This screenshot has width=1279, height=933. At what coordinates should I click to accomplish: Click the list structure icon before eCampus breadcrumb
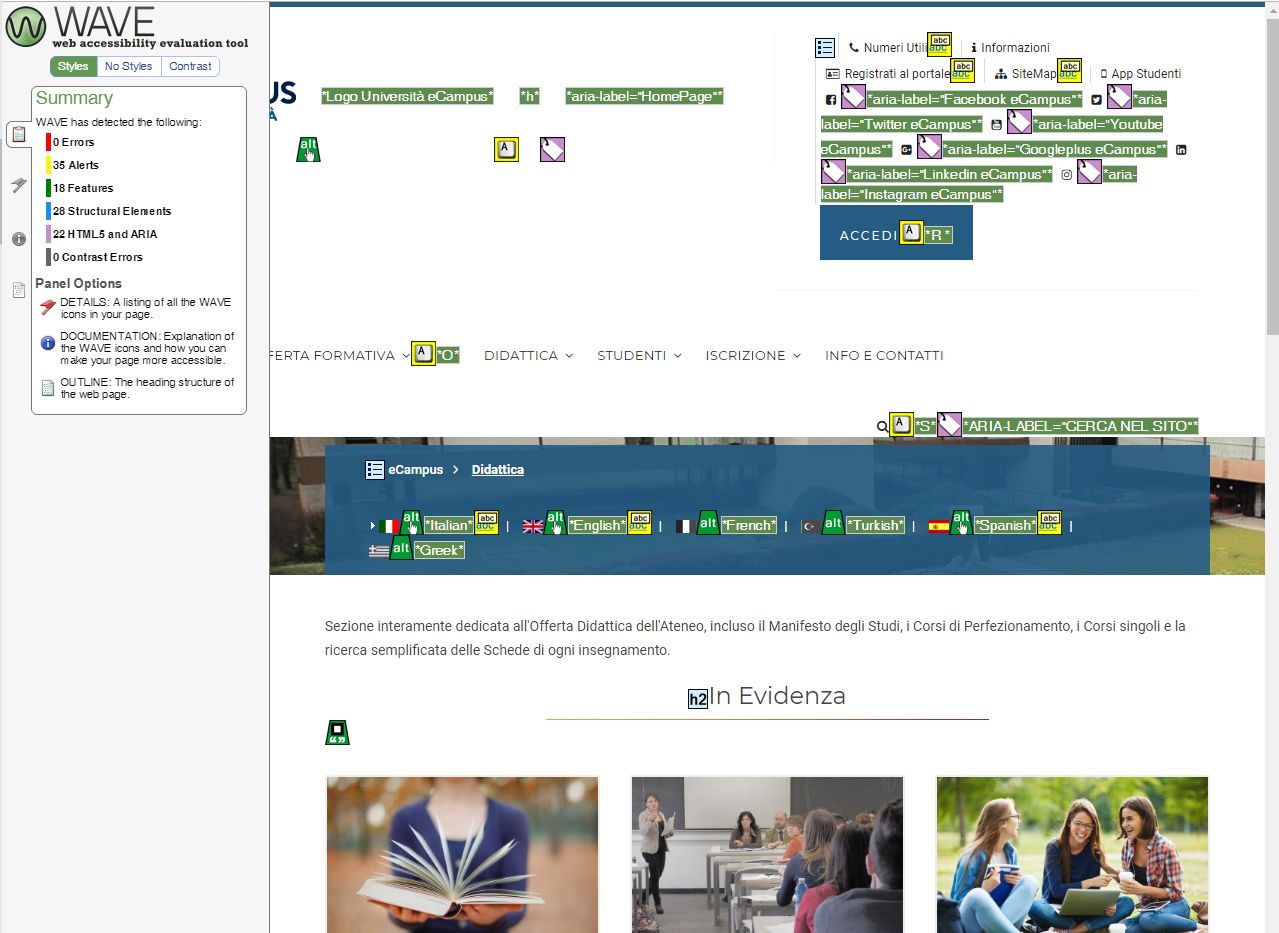pyautogui.click(x=375, y=470)
